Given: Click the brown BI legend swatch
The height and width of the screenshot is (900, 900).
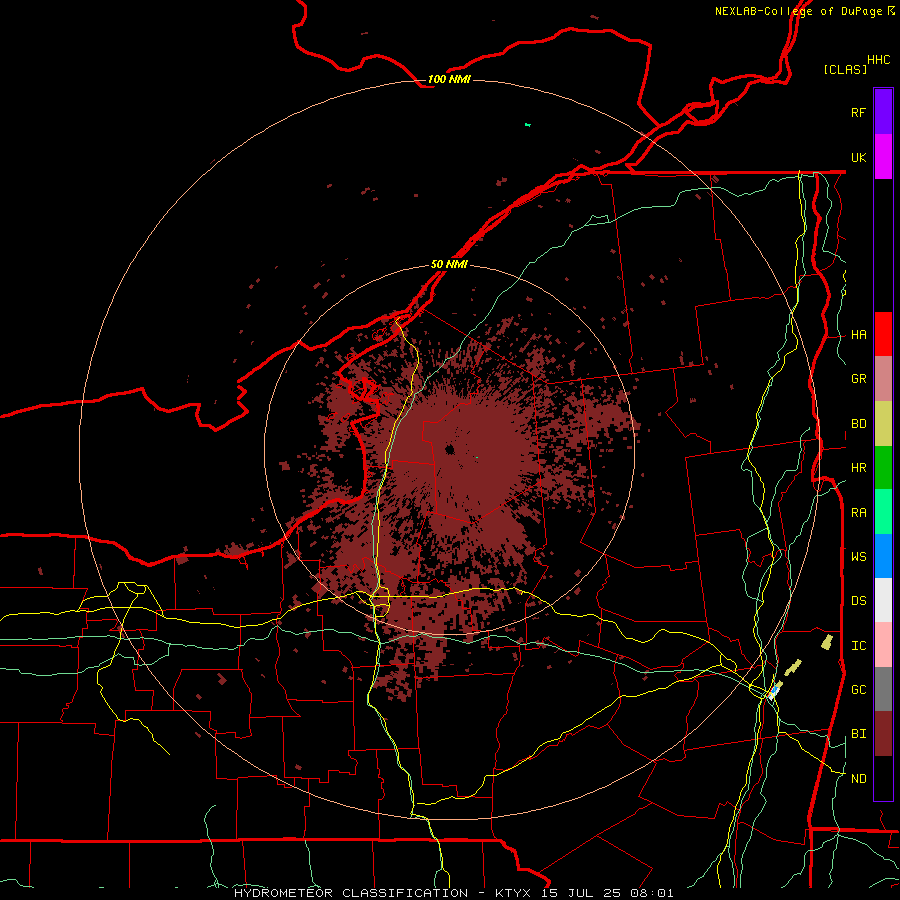Looking at the screenshot, I should tap(883, 734).
